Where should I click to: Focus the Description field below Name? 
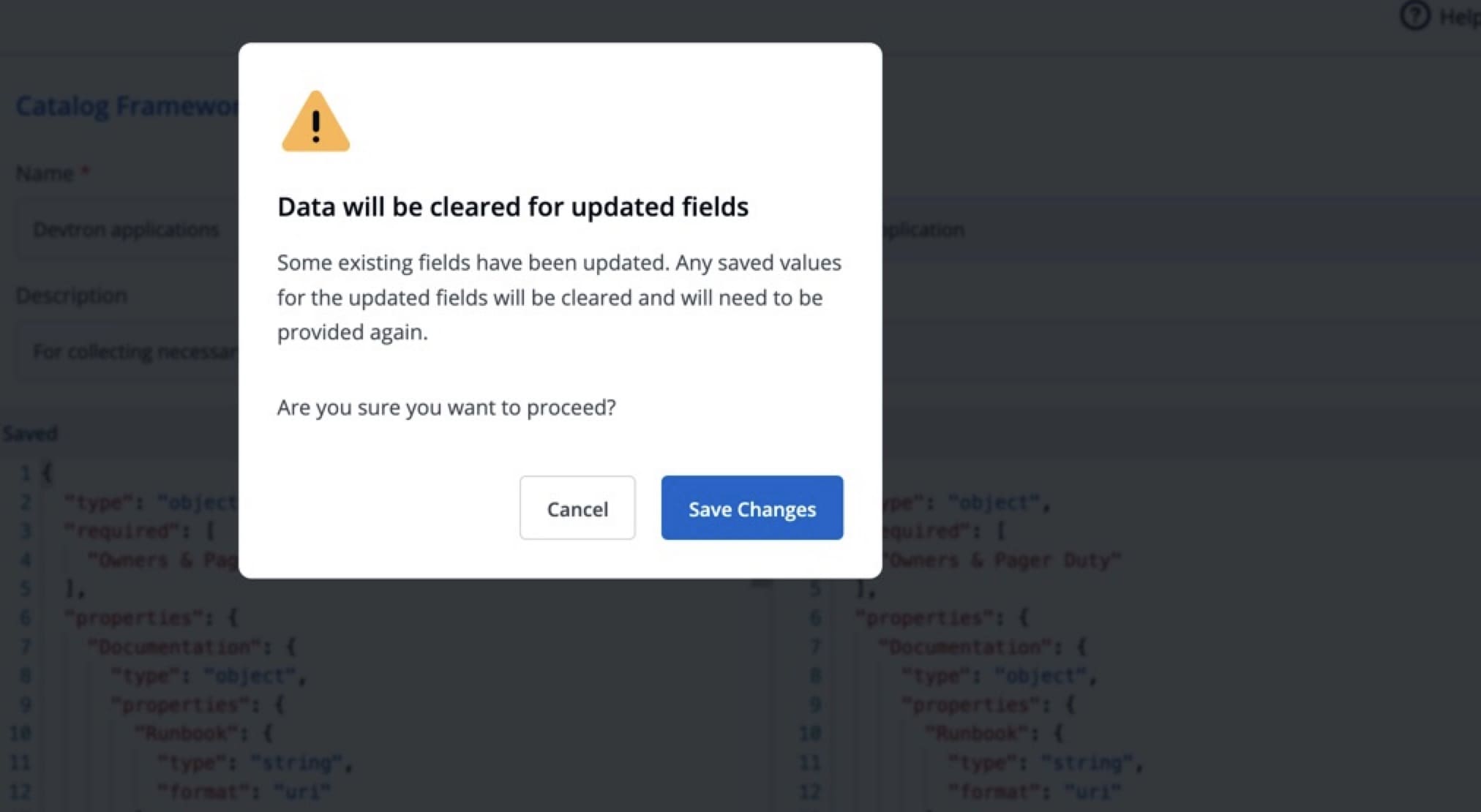(133, 352)
